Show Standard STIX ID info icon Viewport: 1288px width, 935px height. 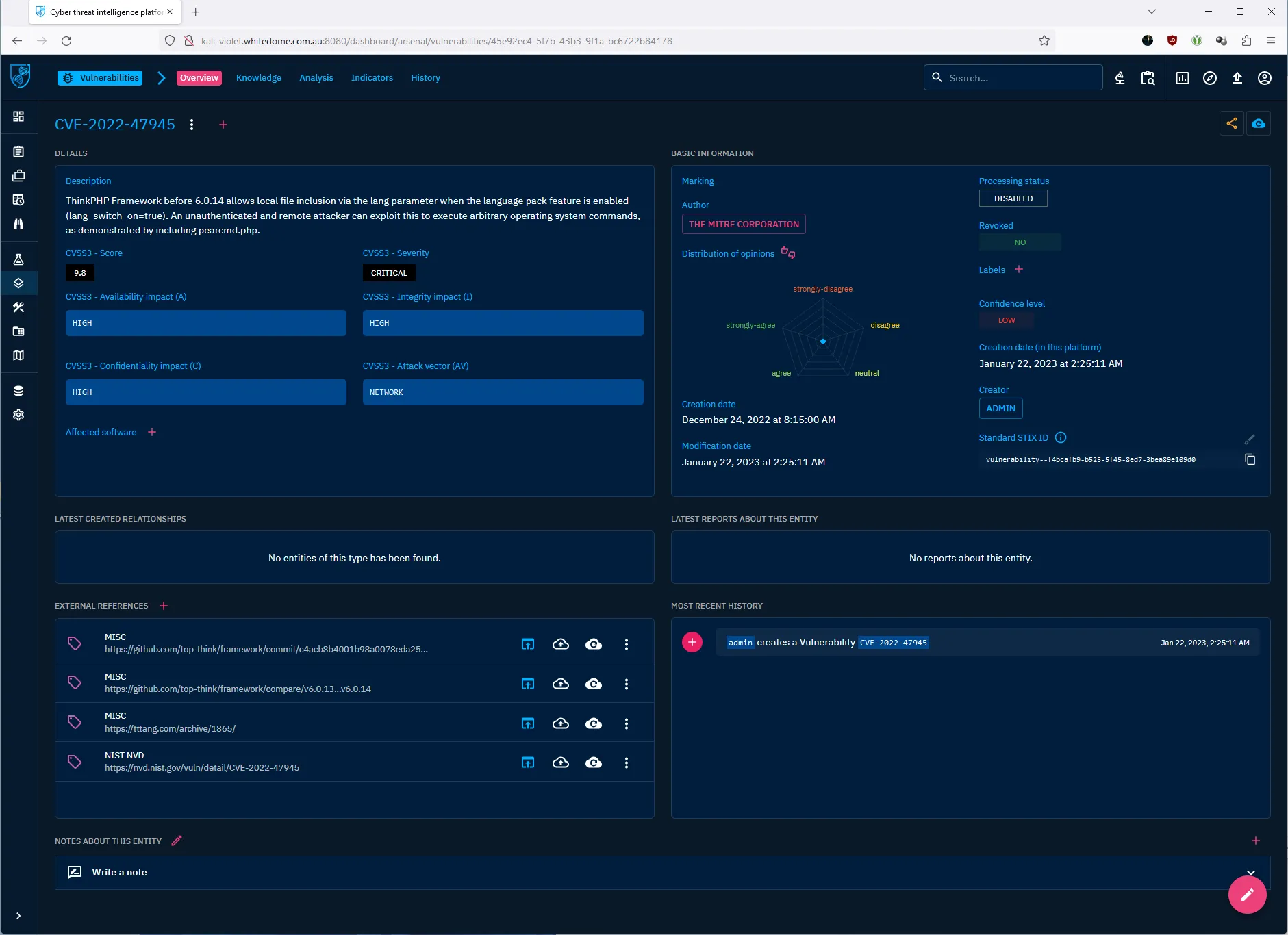1061,437
